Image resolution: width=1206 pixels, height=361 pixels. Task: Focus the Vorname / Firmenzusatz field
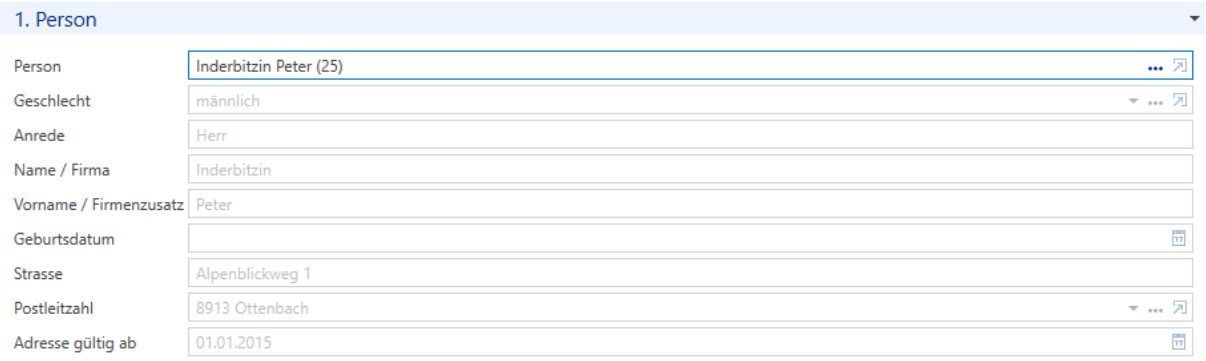(x=690, y=204)
